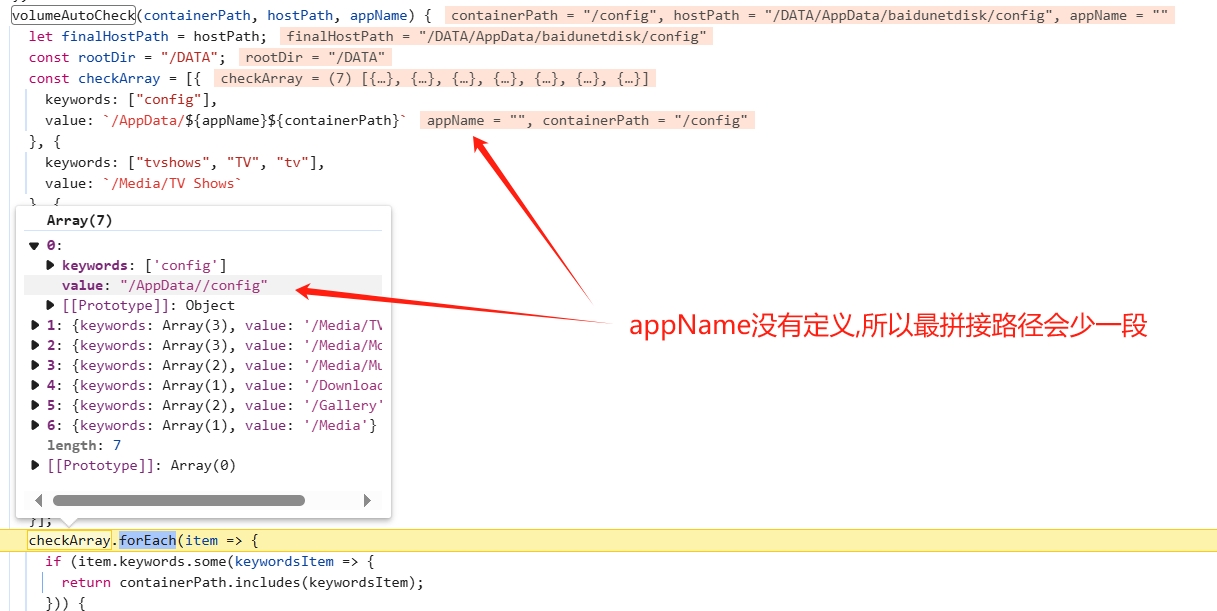Click the popup scrollbar left arrow
The width and height of the screenshot is (1217, 611).
pos(39,500)
